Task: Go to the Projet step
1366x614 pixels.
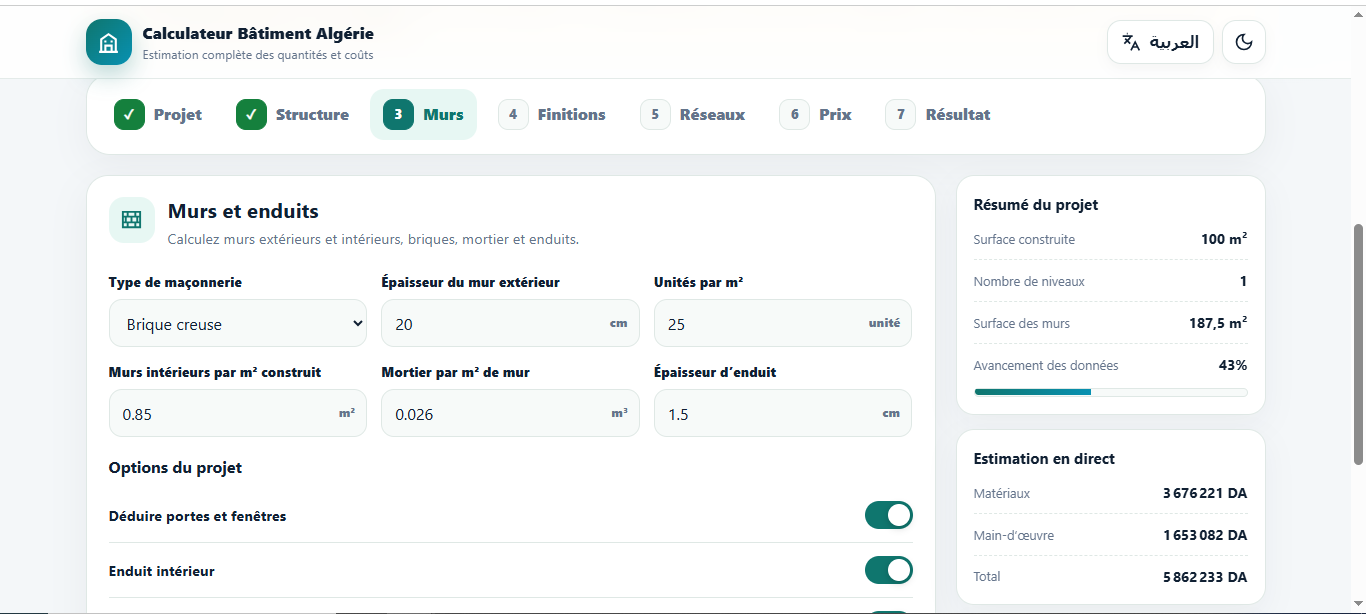Action: coord(158,115)
